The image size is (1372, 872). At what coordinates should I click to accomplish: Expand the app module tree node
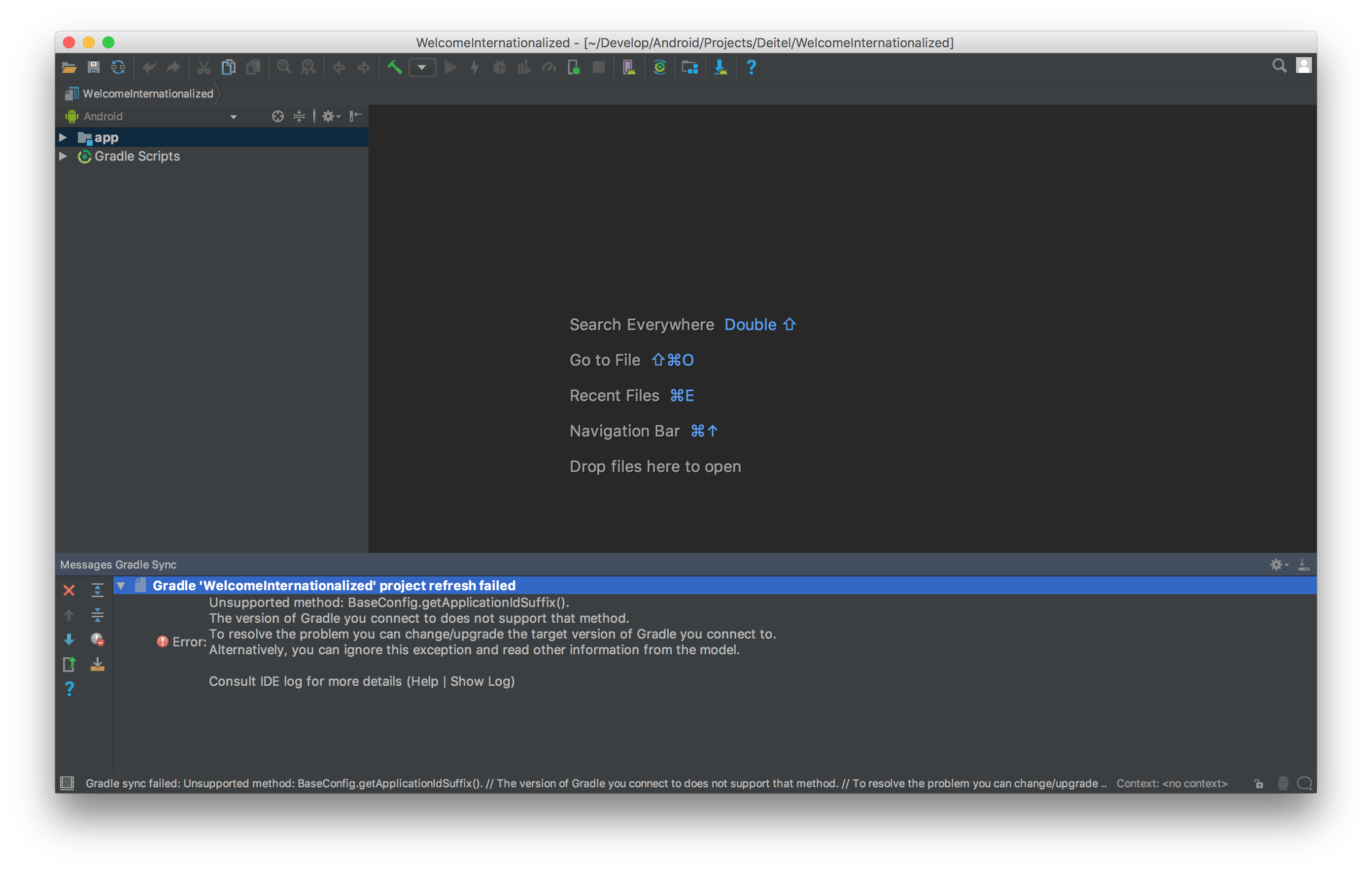pos(63,137)
